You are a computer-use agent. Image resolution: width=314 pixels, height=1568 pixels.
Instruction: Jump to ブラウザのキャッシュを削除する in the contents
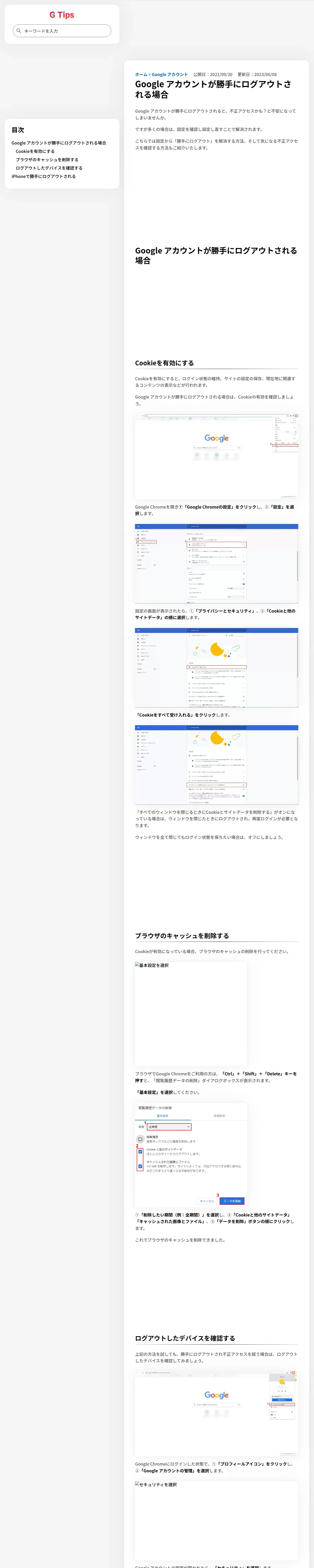47,159
